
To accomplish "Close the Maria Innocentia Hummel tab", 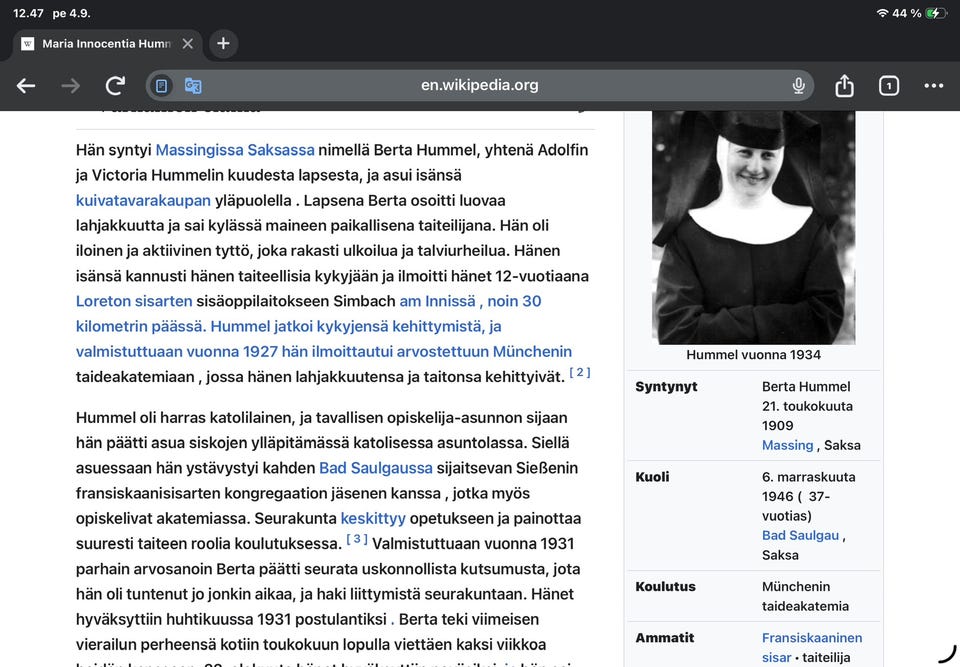I will (x=188, y=43).
